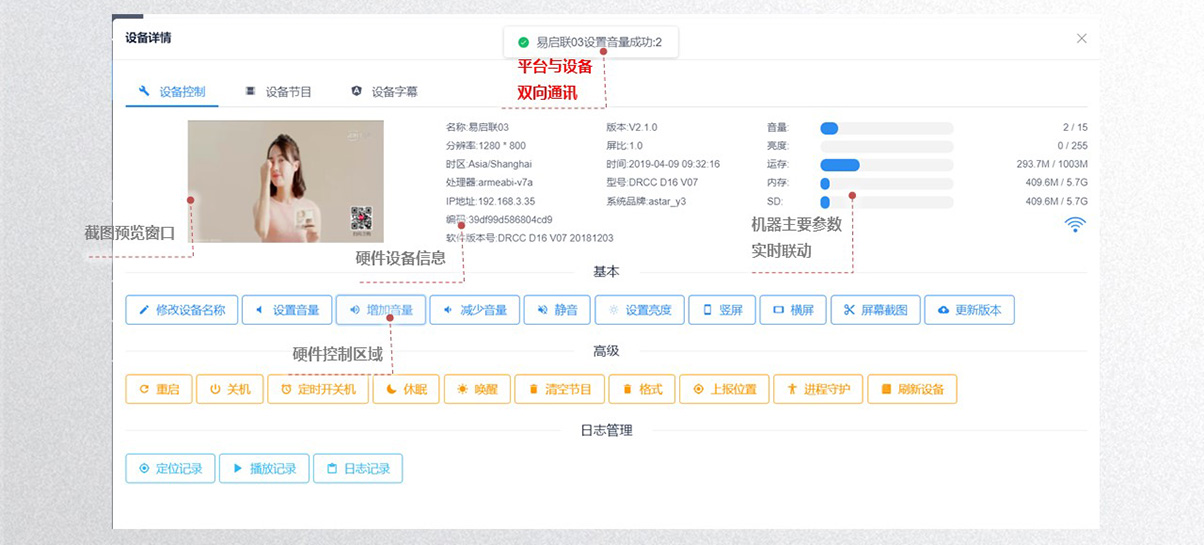Open the 定位记录 location log

(x=170, y=468)
